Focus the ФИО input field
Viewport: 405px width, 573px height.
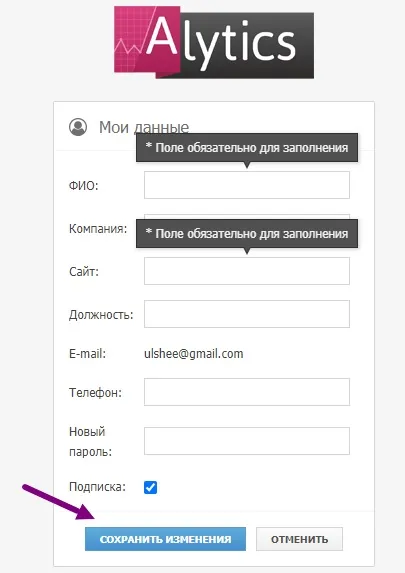click(x=247, y=185)
